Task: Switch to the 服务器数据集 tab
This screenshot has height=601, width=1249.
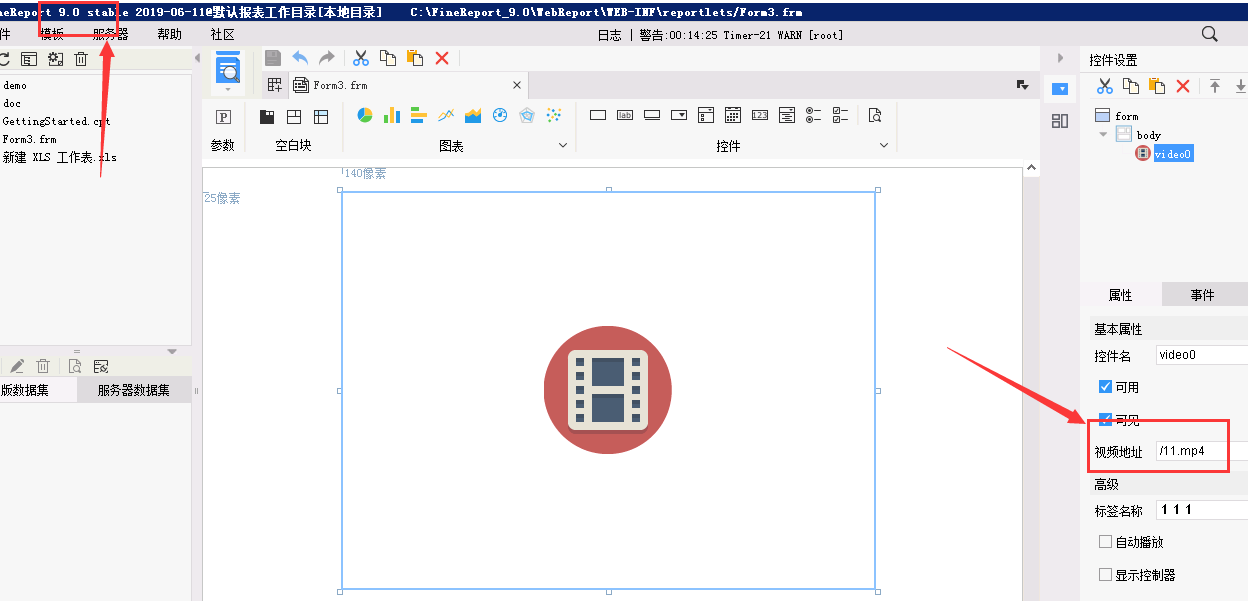Action: point(134,390)
